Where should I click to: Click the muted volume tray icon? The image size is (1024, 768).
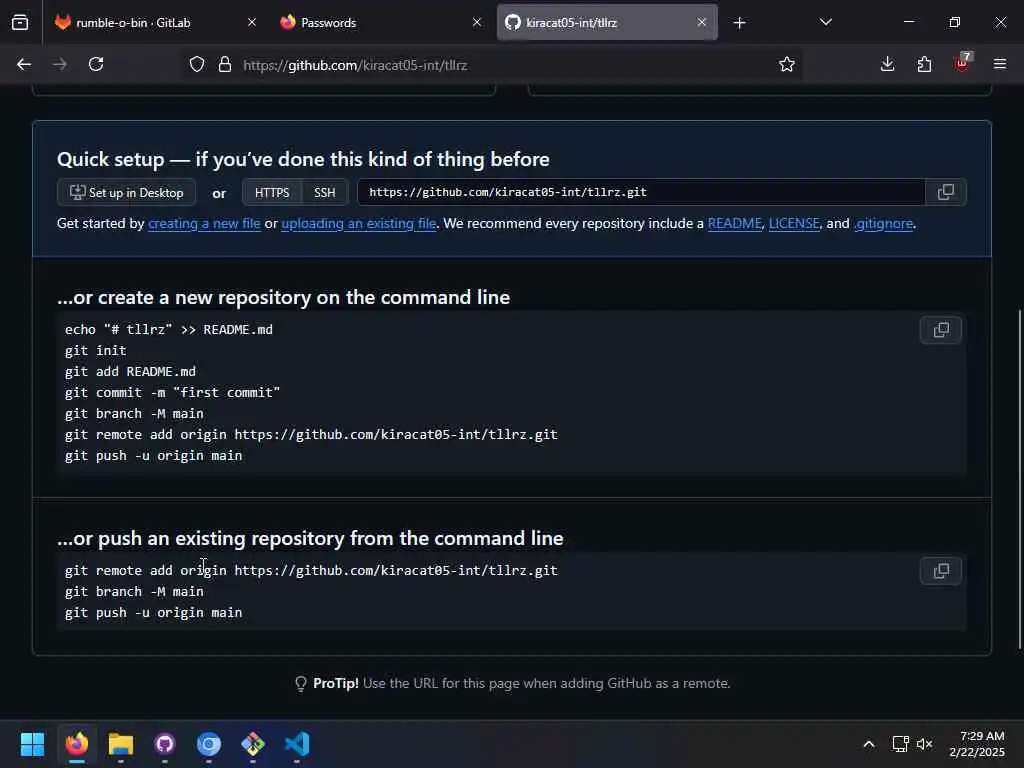(924, 744)
